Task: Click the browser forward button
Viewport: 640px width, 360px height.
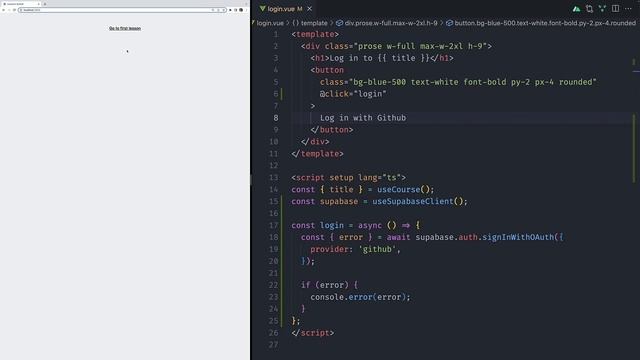Action: [x=9, y=10]
